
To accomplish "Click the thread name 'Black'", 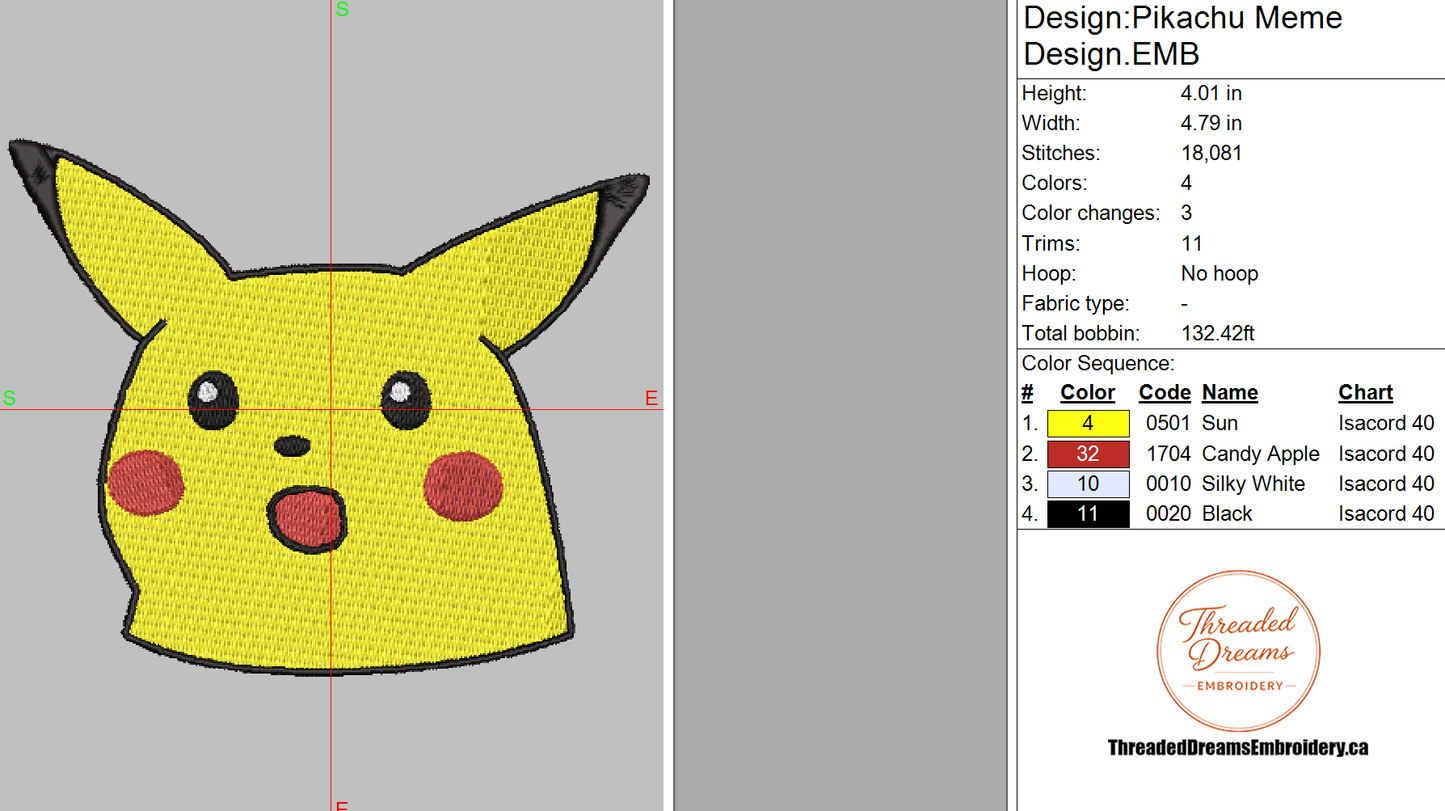I will [1227, 514].
